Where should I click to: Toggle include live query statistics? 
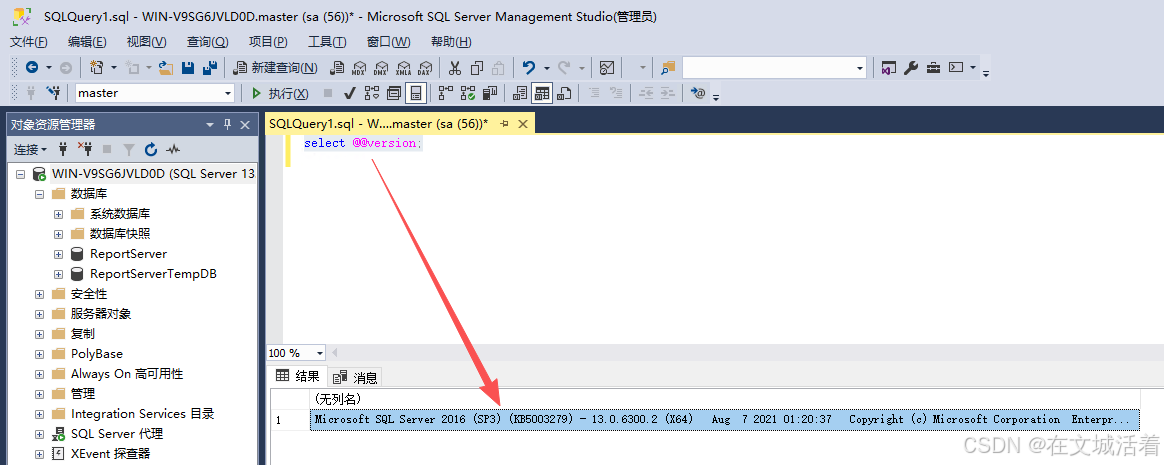pyautogui.click(x=468, y=93)
